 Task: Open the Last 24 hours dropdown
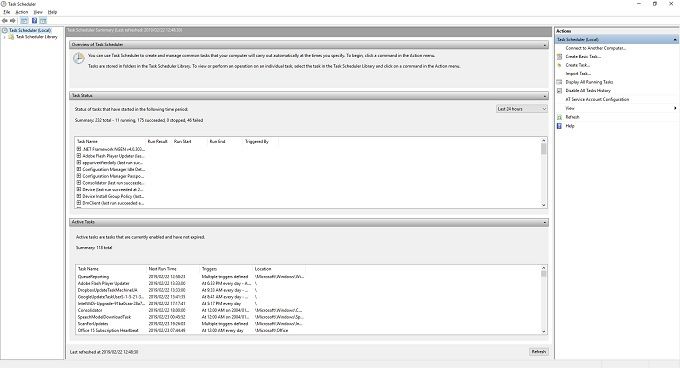(522, 109)
